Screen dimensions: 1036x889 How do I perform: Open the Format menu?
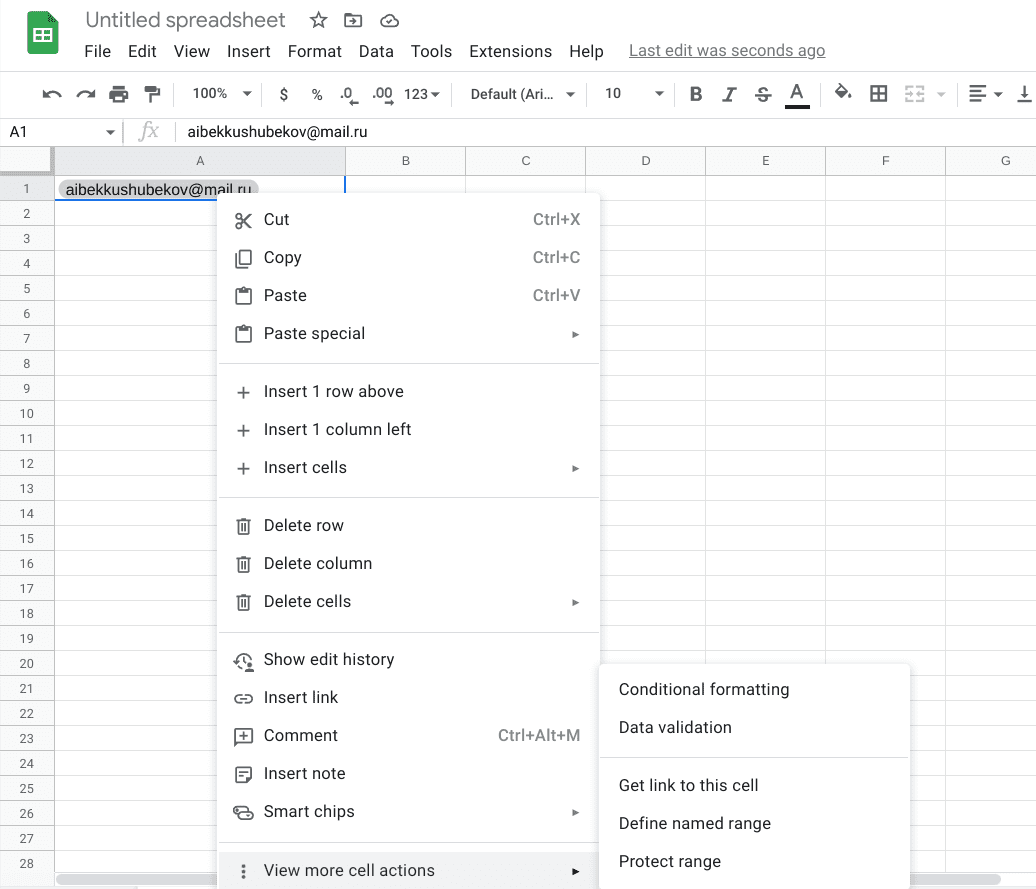(314, 51)
